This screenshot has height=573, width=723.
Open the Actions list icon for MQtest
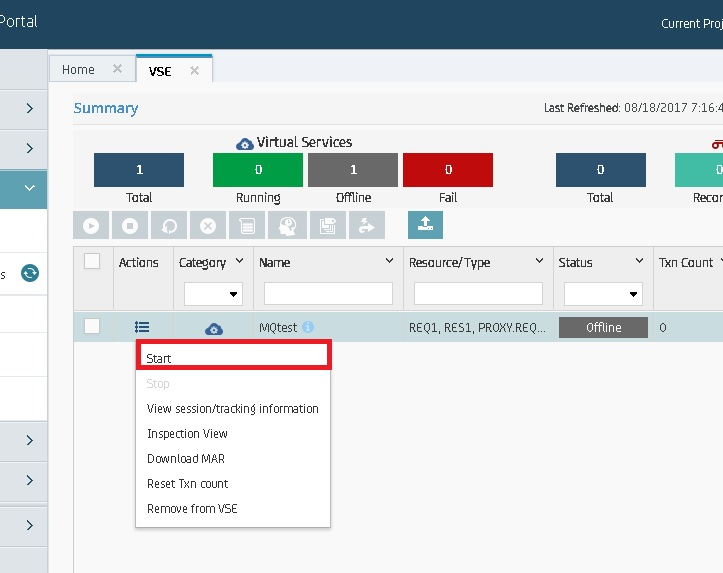click(142, 327)
